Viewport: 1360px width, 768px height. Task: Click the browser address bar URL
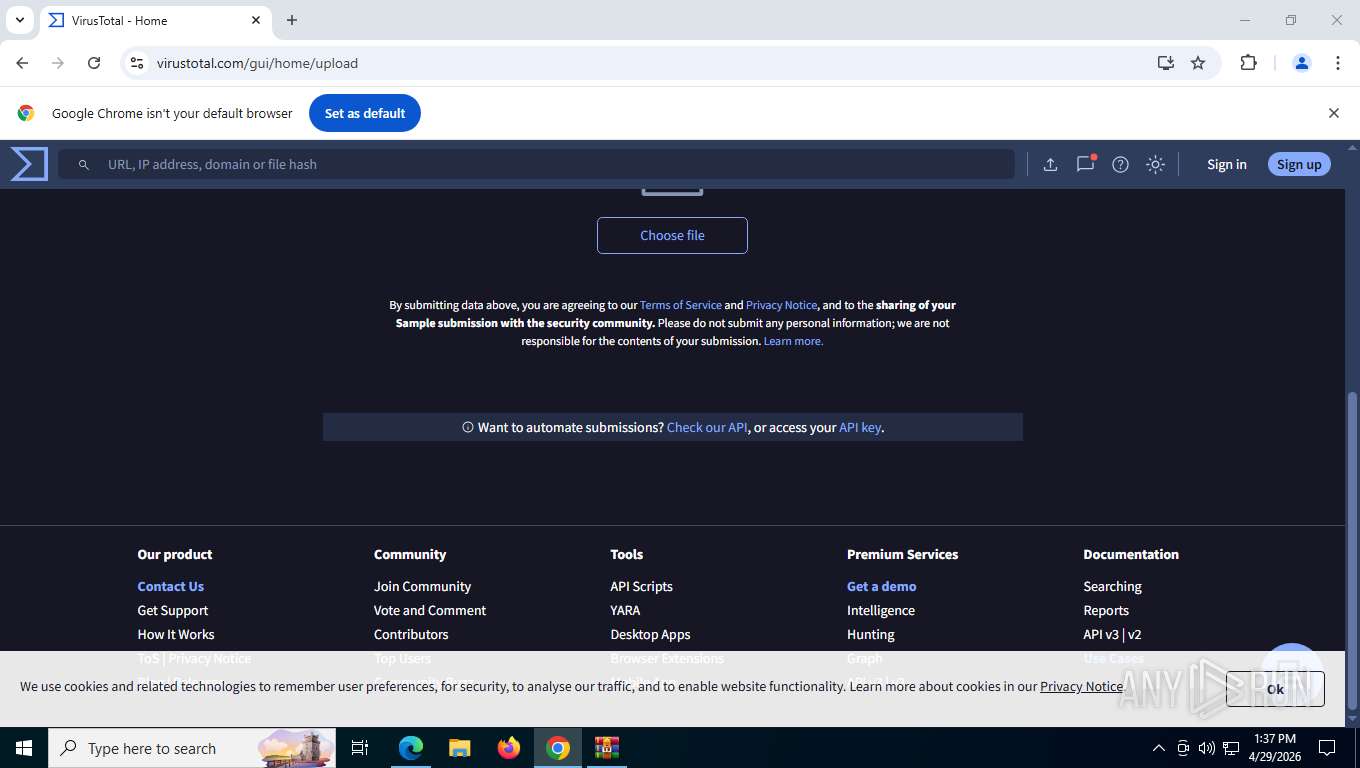point(257,63)
